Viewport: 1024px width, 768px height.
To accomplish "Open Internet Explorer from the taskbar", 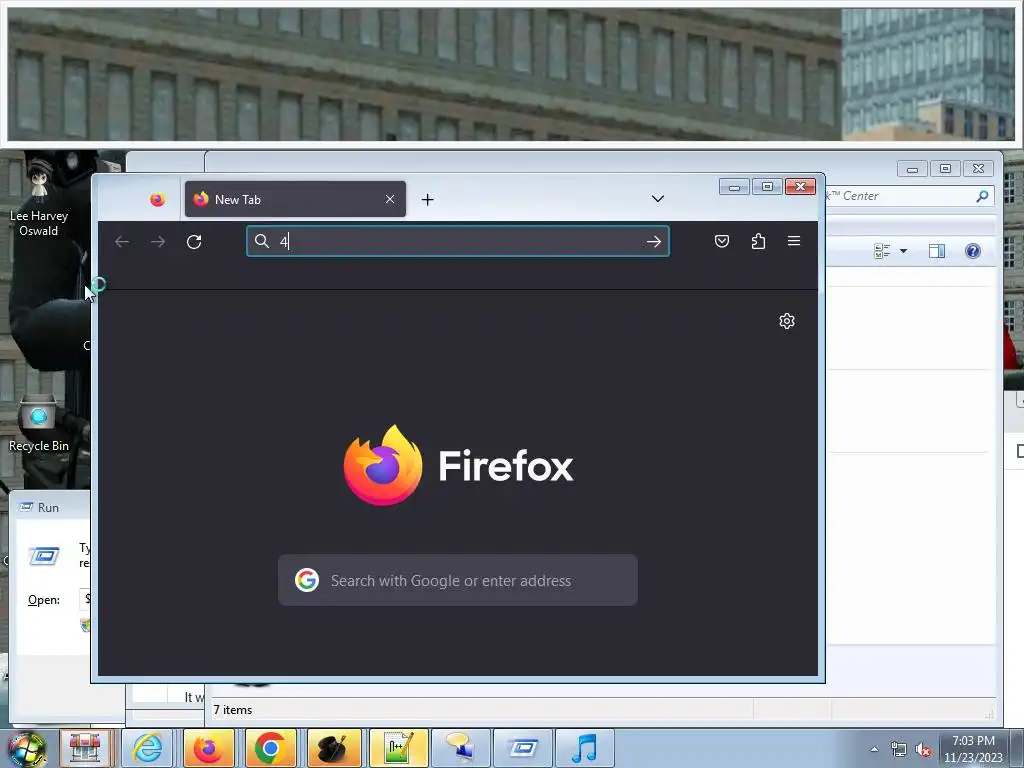I will tap(148, 748).
